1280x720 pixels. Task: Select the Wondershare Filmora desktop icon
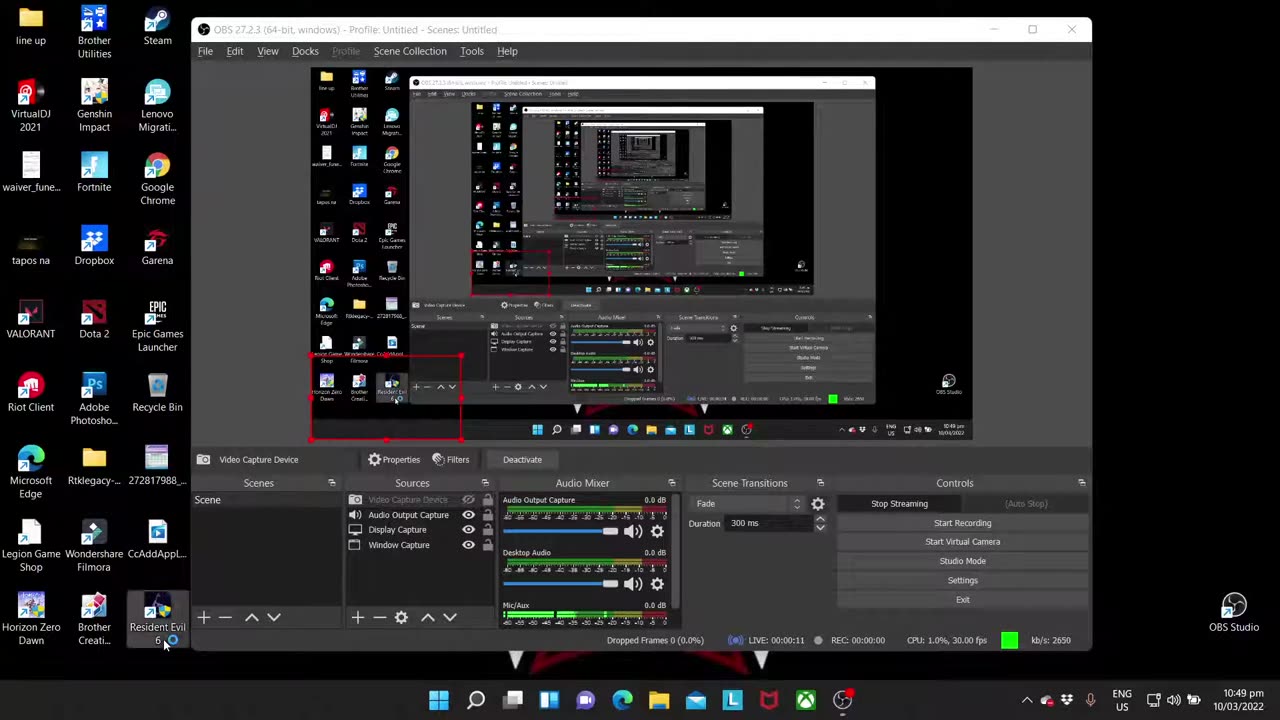pos(94,547)
